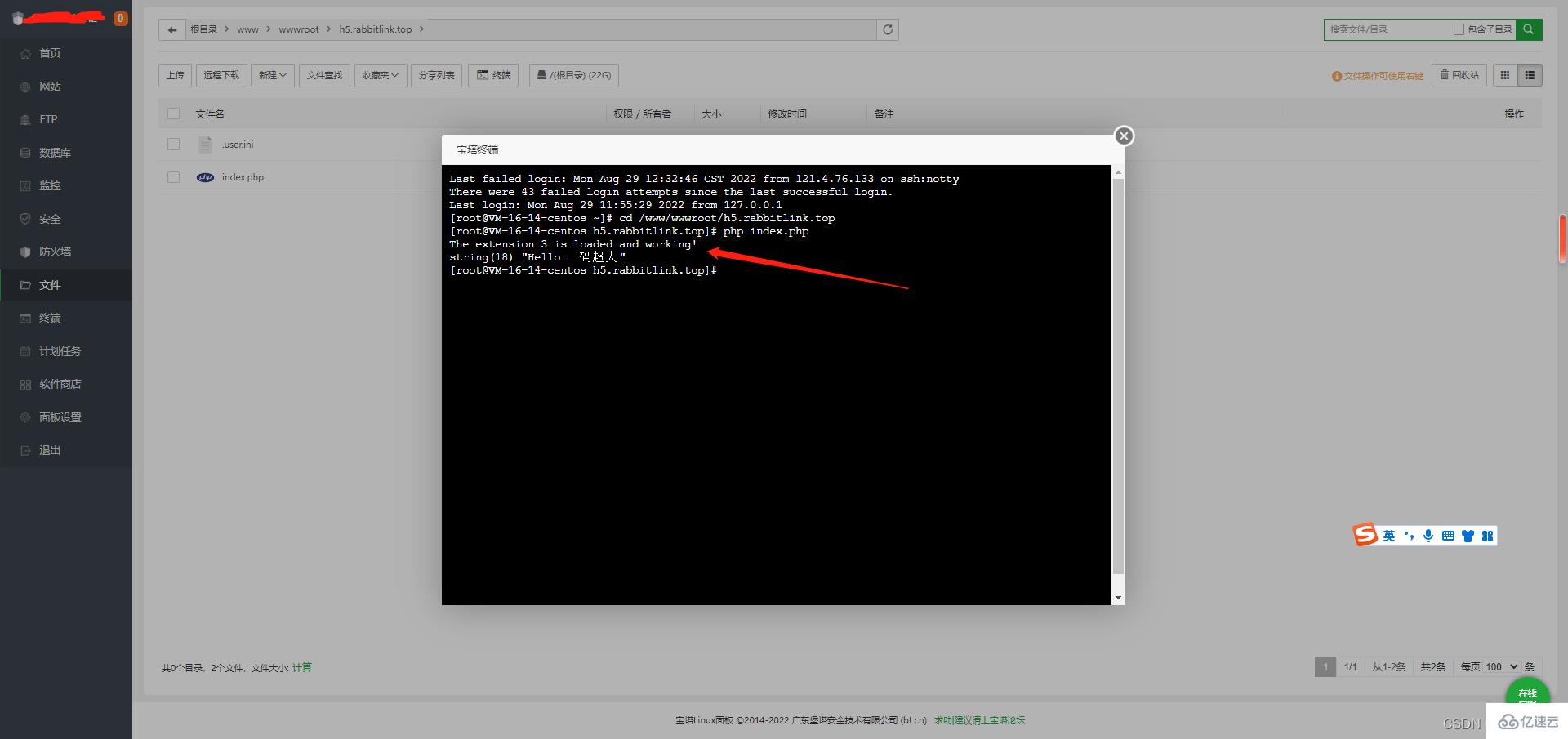
Task: Open the 终端 terminal toolbar button
Action: 494,75
